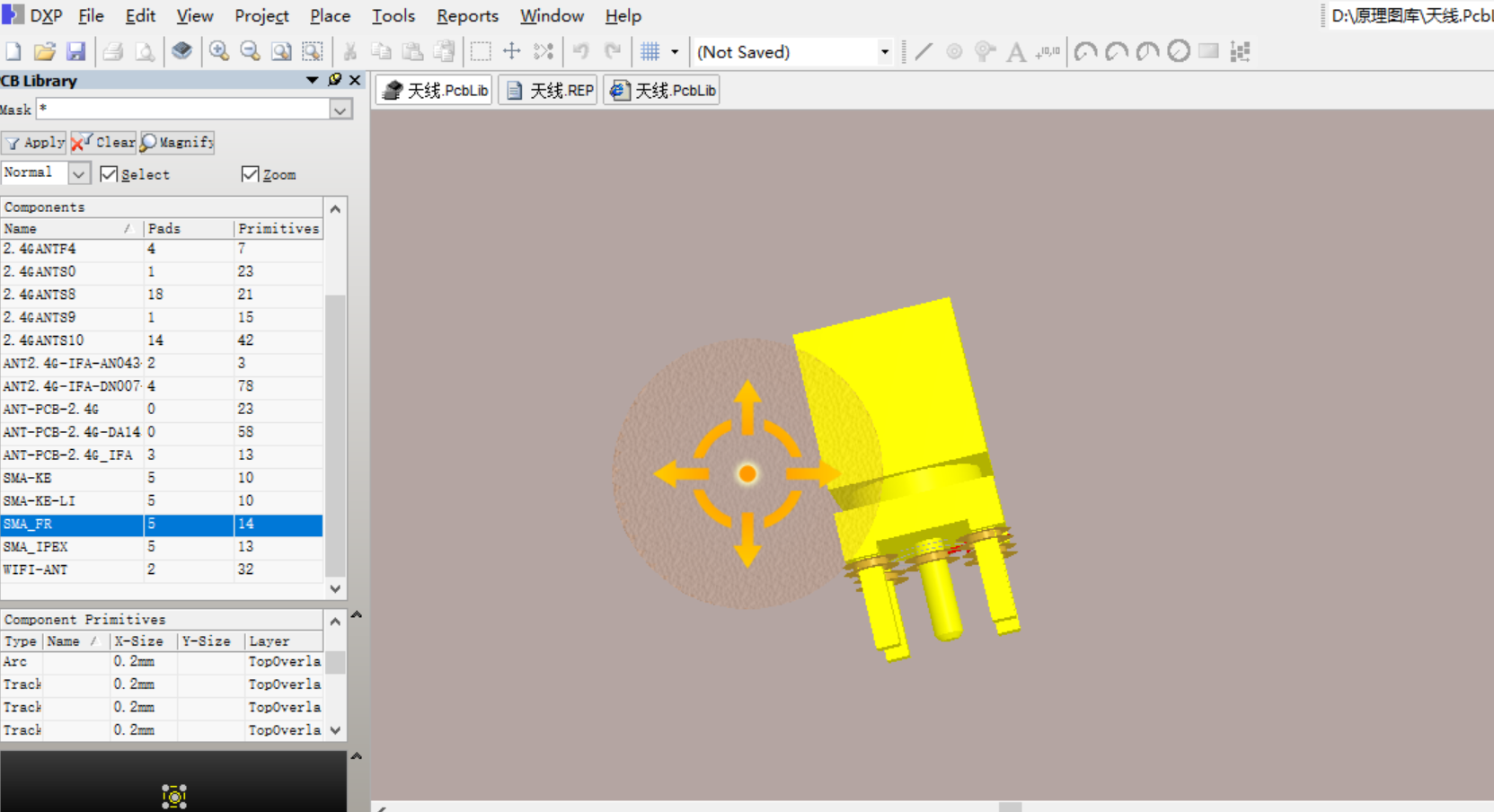The image size is (1494, 812).
Task: Pin the PCB Library panel
Action: pyautogui.click(x=335, y=80)
